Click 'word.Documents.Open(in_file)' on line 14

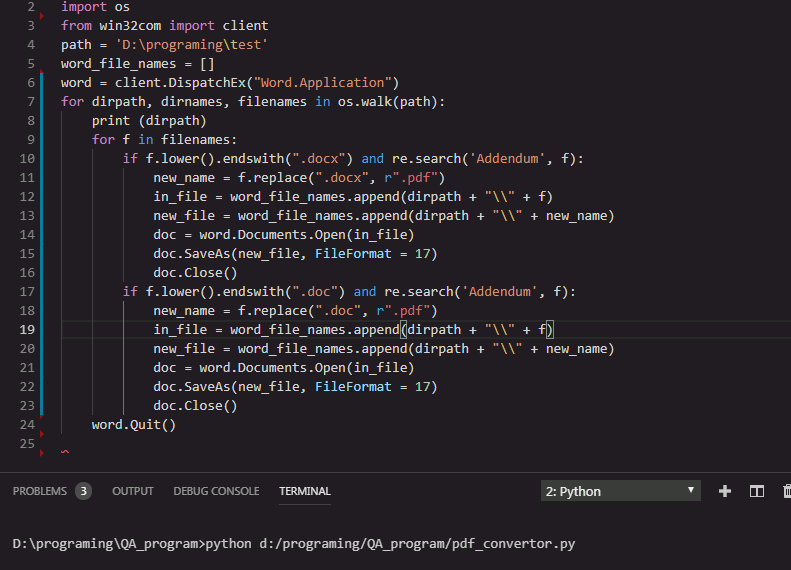(x=307, y=235)
